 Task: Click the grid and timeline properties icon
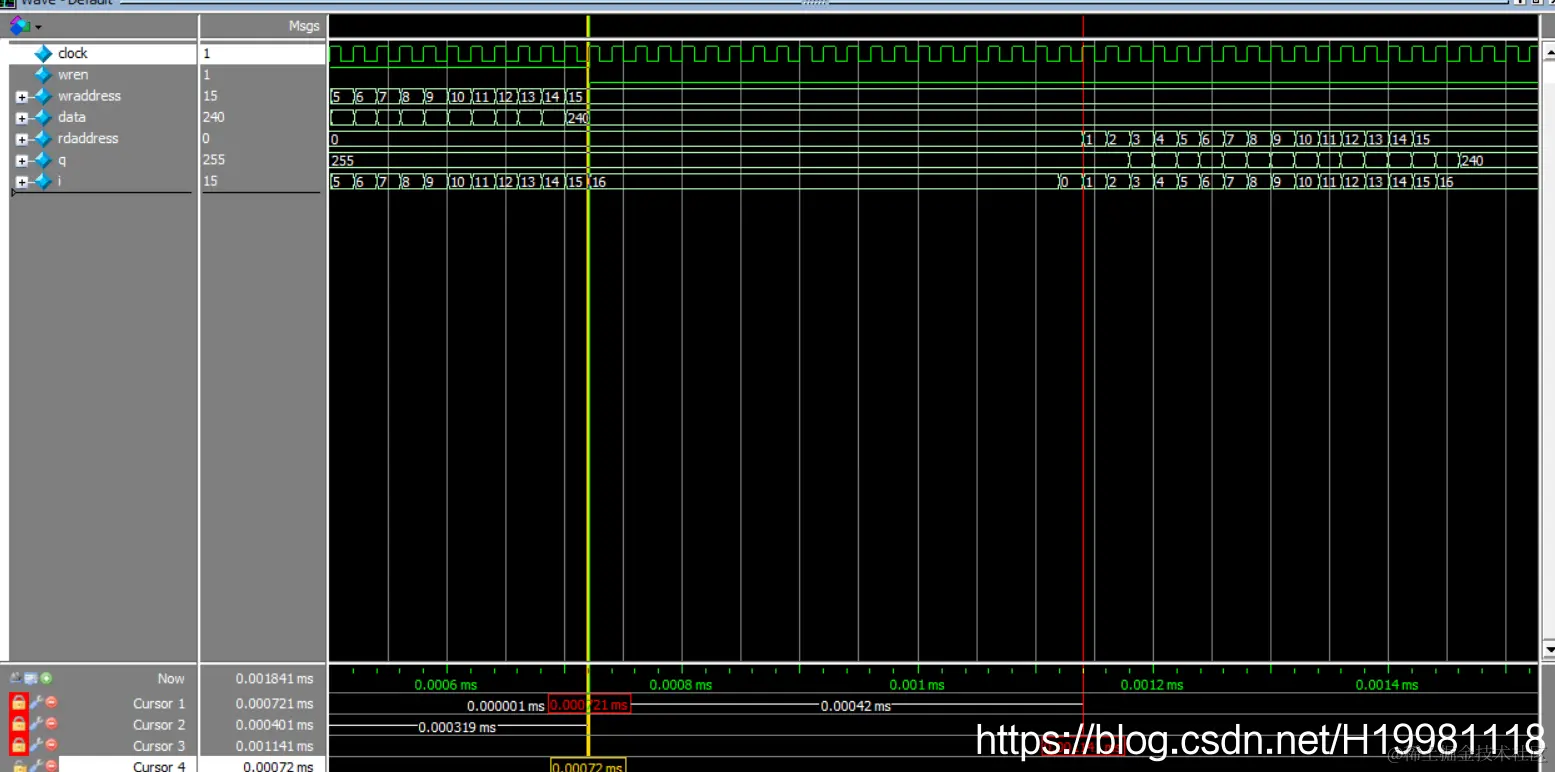pos(32,678)
